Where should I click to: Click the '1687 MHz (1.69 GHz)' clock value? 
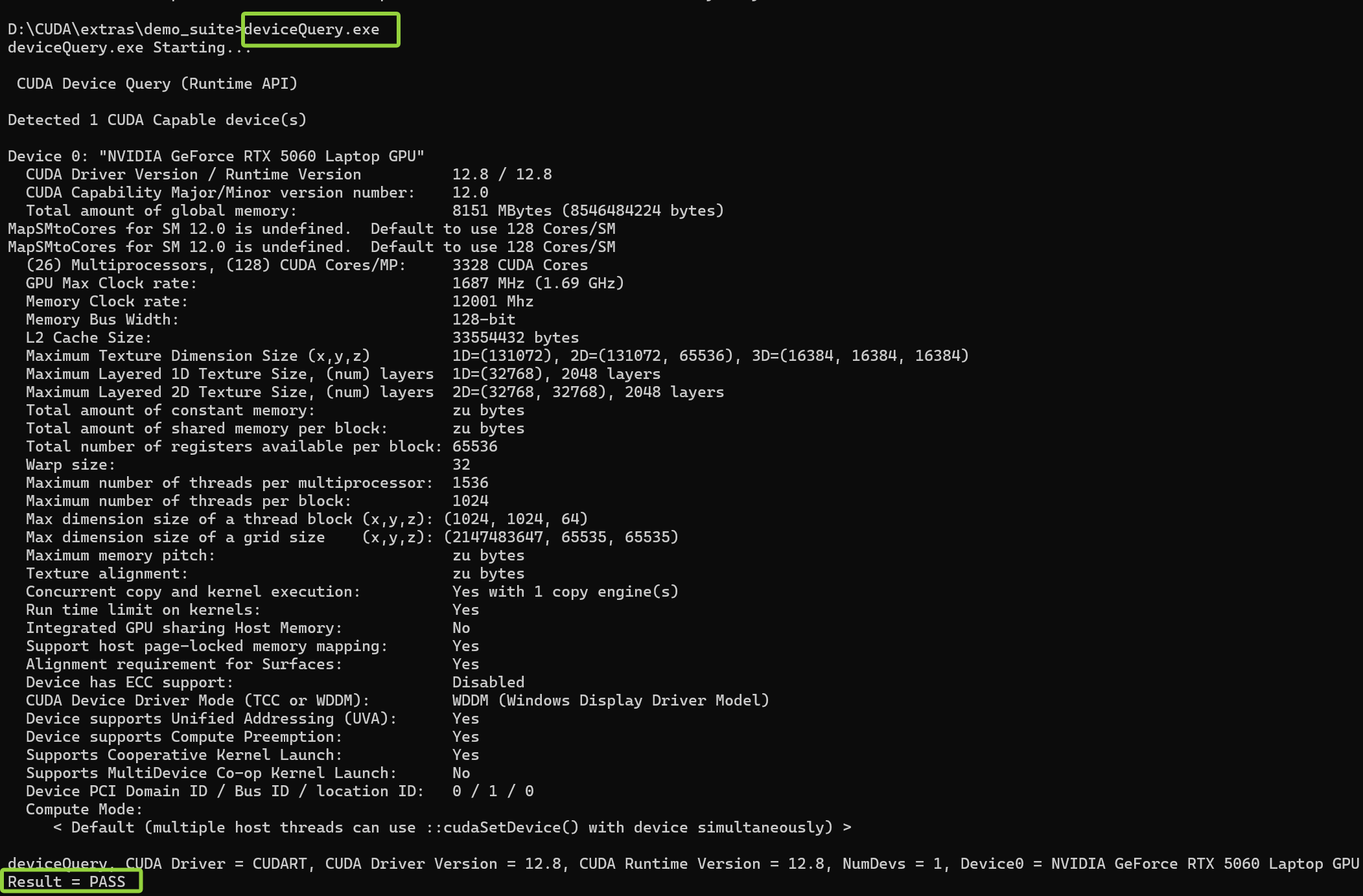[538, 284]
